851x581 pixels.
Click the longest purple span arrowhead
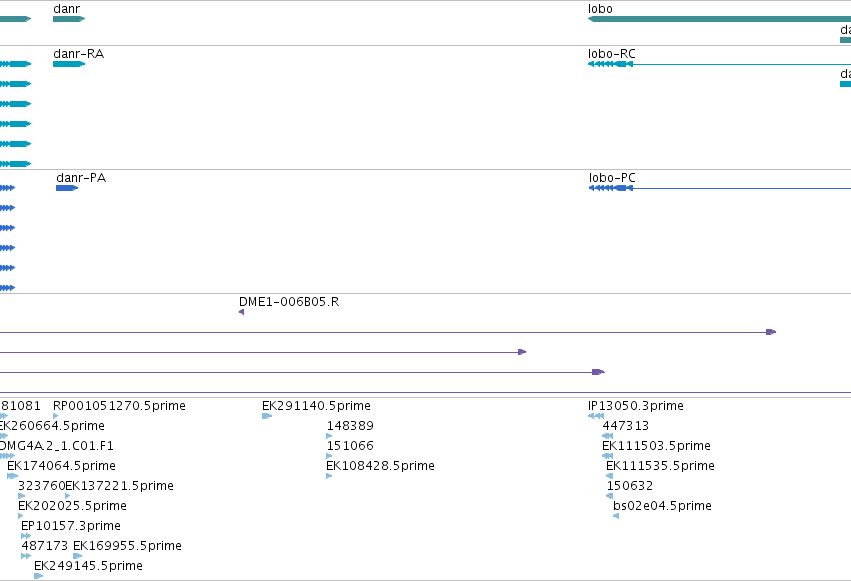click(x=771, y=332)
